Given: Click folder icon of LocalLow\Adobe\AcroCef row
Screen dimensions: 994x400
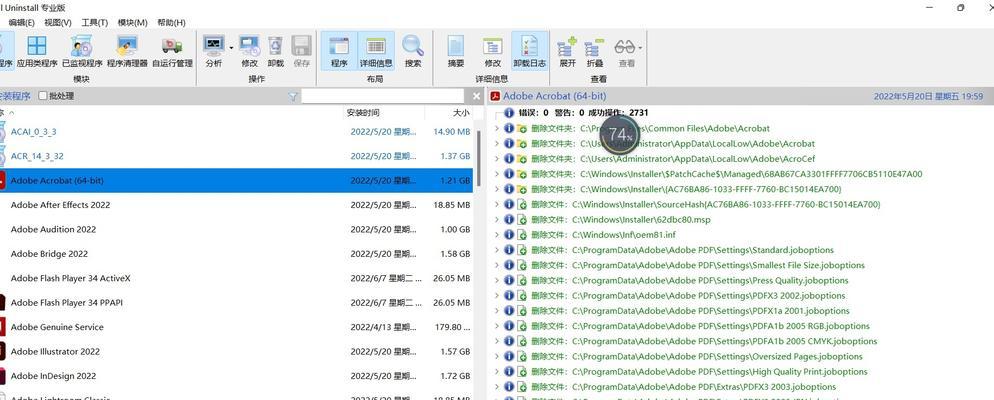Looking at the screenshot, I should pyautogui.click(x=522, y=159).
